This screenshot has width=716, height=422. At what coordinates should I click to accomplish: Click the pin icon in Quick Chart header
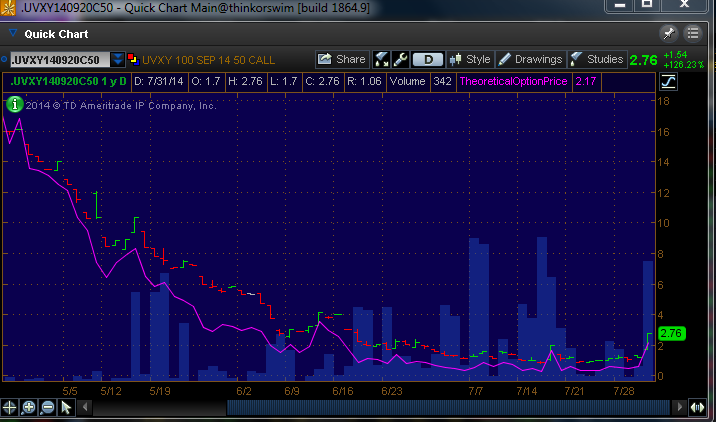[x=668, y=34]
